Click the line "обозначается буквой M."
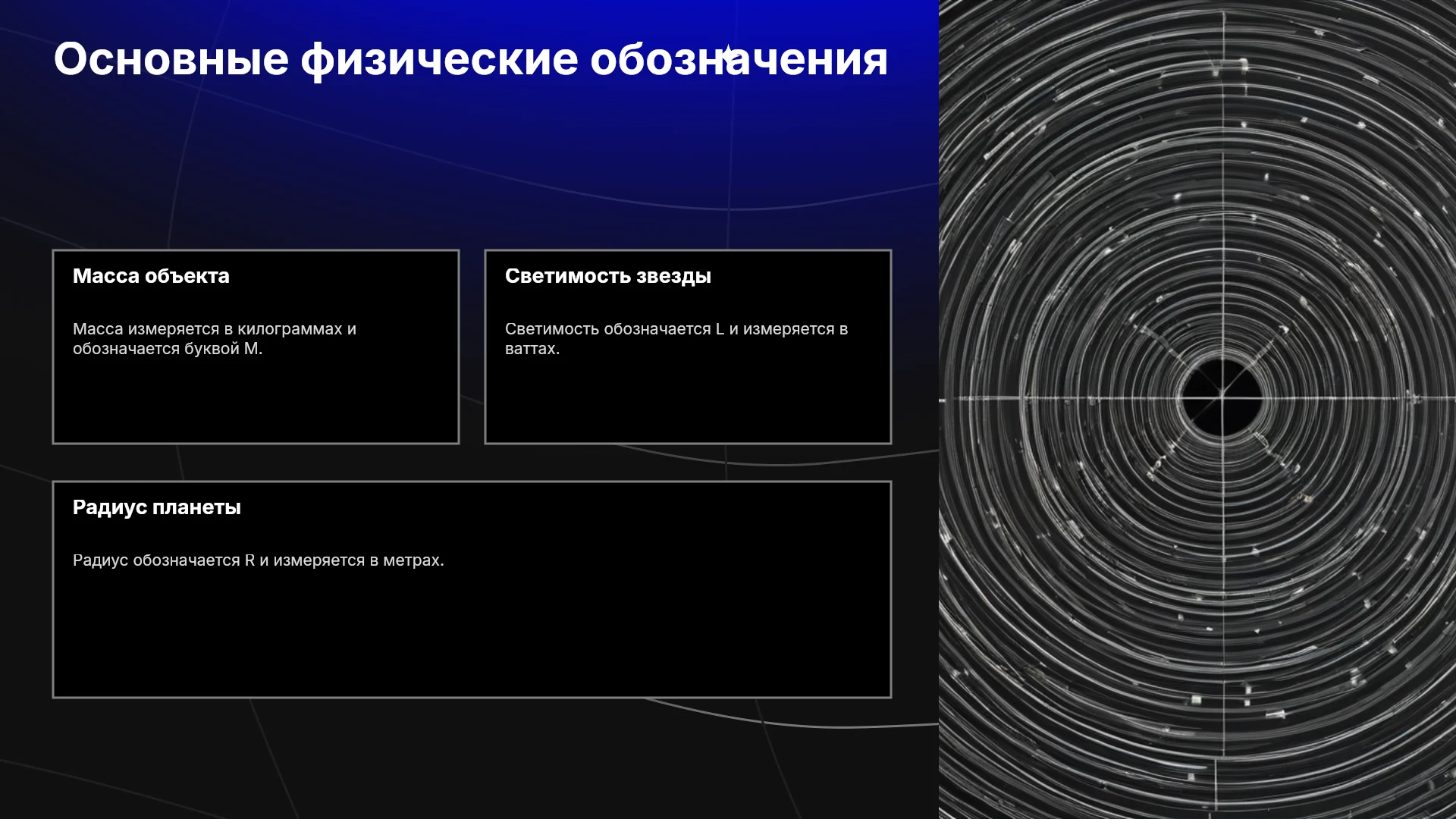The height and width of the screenshot is (819, 1456). (x=168, y=349)
